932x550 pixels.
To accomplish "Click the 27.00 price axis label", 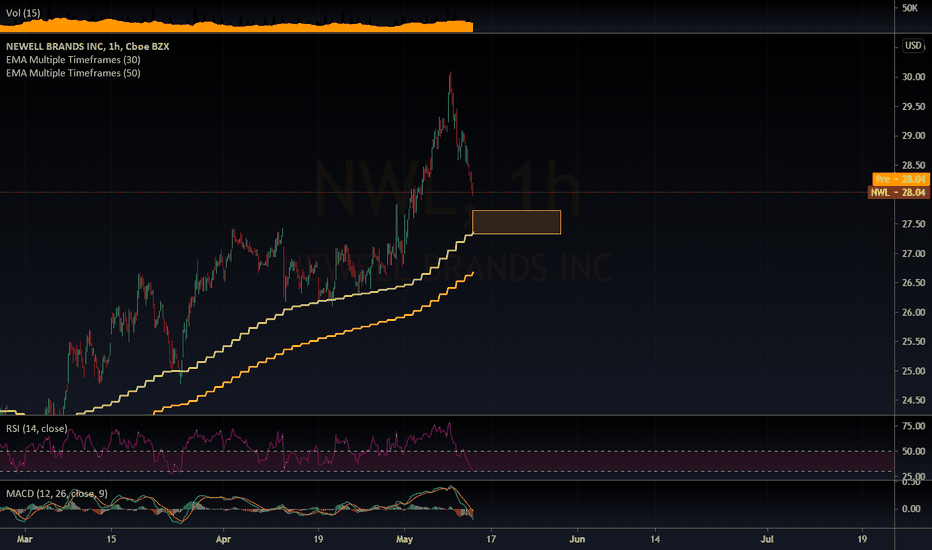I will pyautogui.click(x=913, y=253).
